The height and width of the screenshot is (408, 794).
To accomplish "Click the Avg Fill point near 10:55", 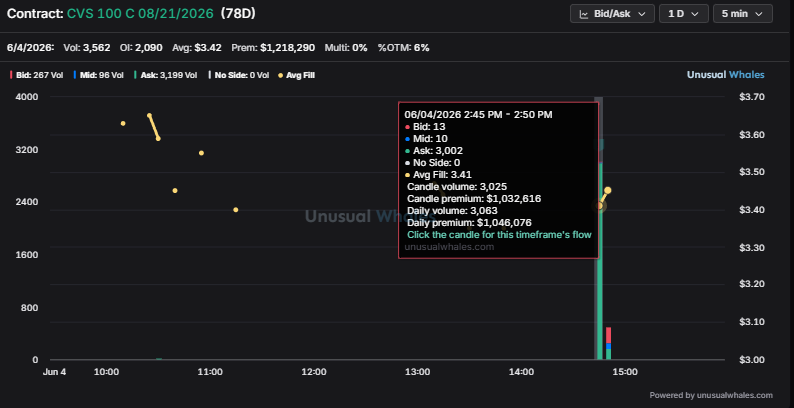I will (201, 153).
